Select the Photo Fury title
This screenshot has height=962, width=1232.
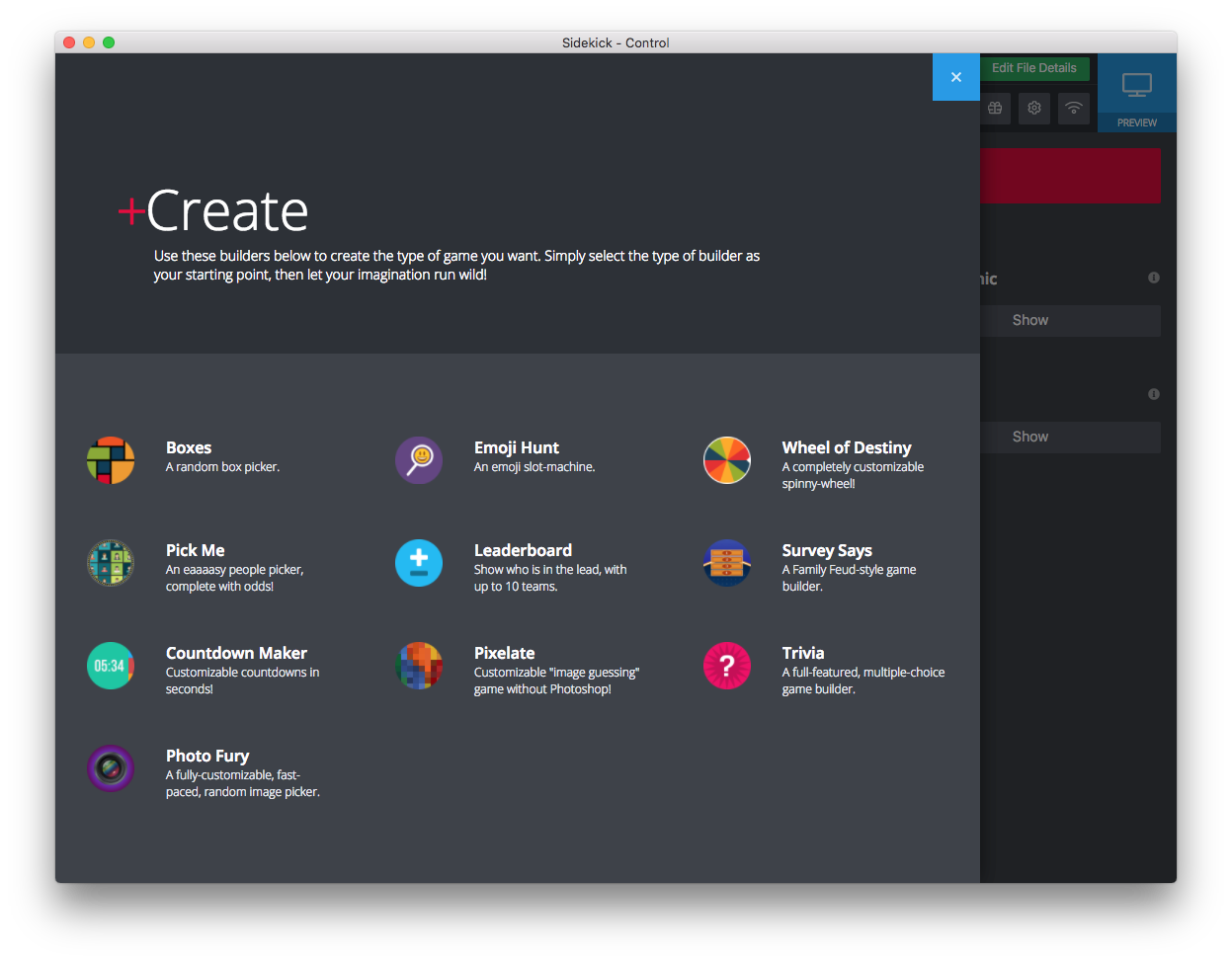click(207, 756)
